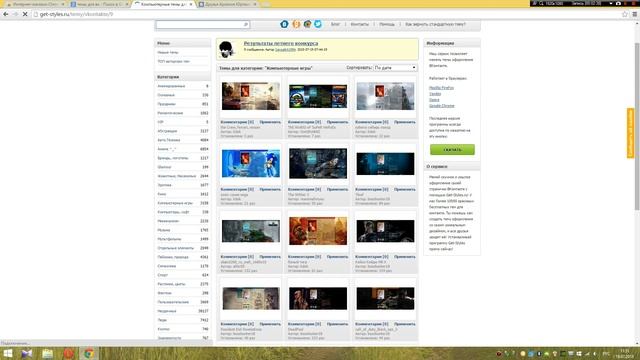Click the green СКАЧАТЬ download button
This screenshot has width=640, height=360.
coord(452,149)
